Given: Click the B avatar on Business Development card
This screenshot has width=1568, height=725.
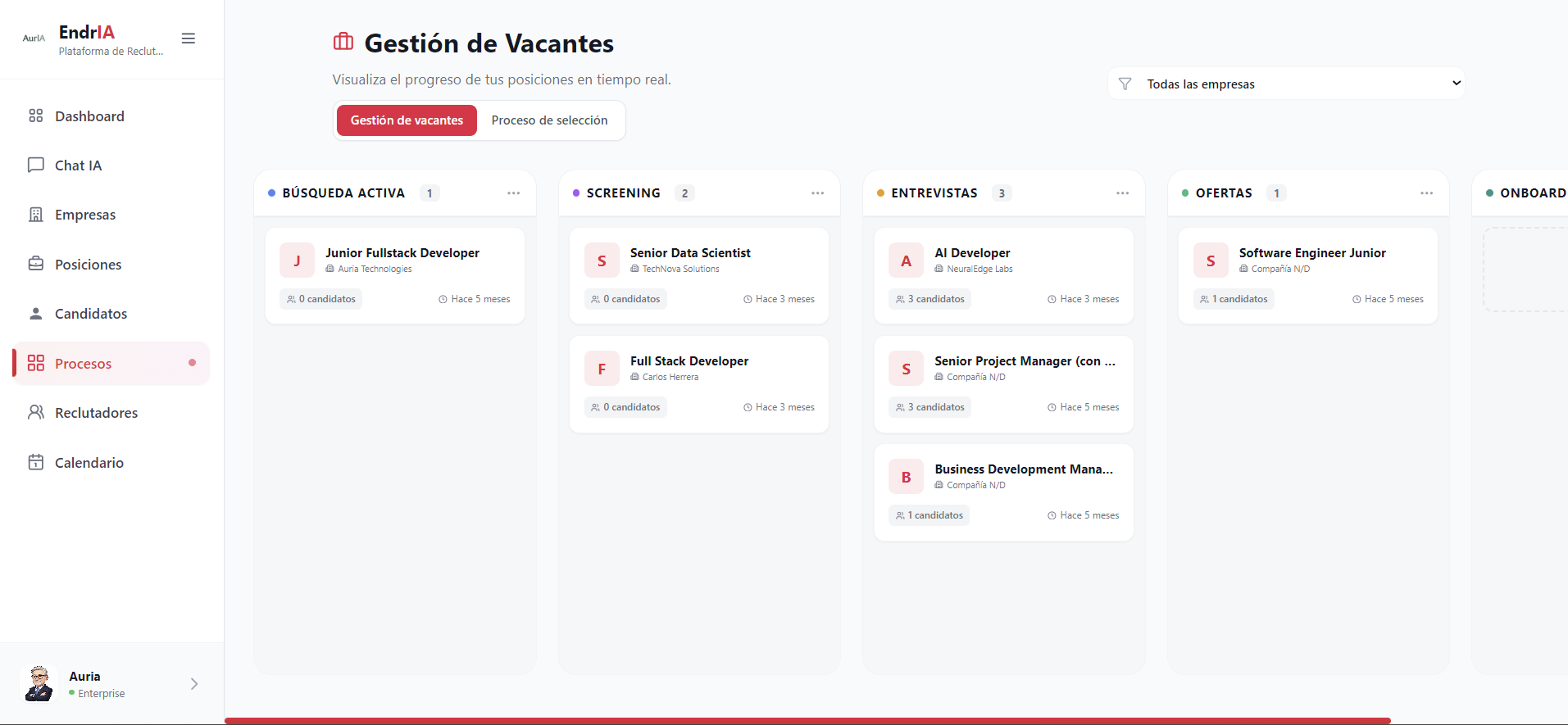Looking at the screenshot, I should coord(906,477).
